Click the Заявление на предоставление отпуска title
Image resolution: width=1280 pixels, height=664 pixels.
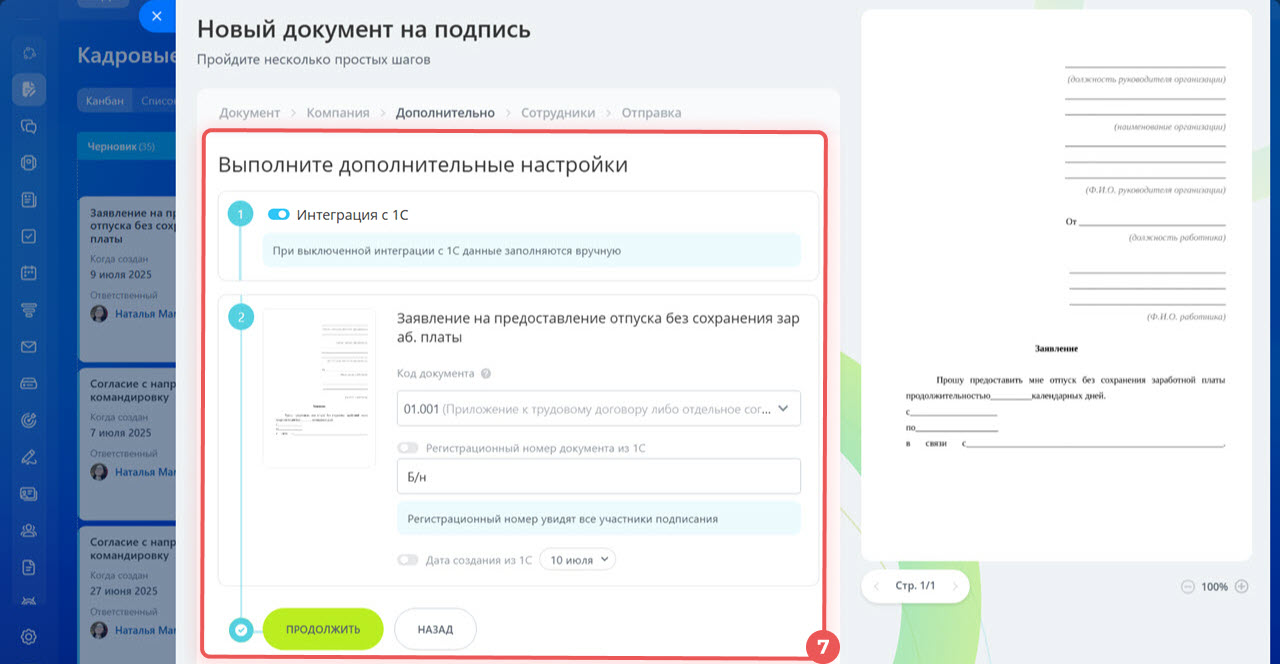click(x=599, y=328)
